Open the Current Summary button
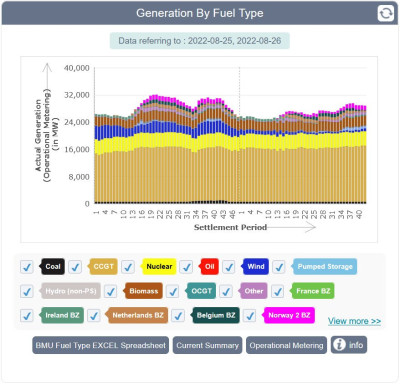The width and height of the screenshot is (400, 385). pos(207,345)
